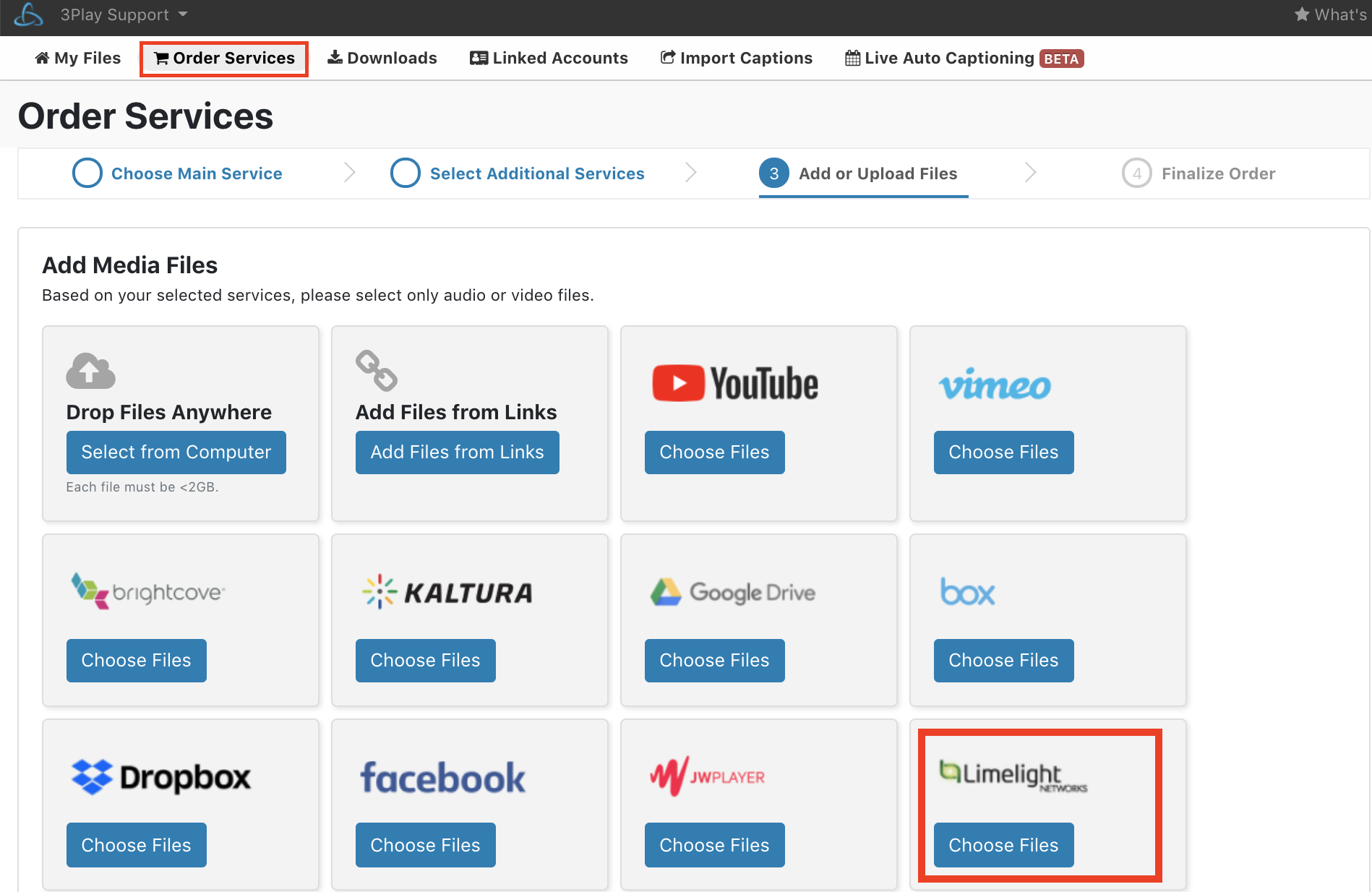1372x892 pixels.
Task: Open Live Auto Captioning tab
Action: pyautogui.click(x=964, y=58)
